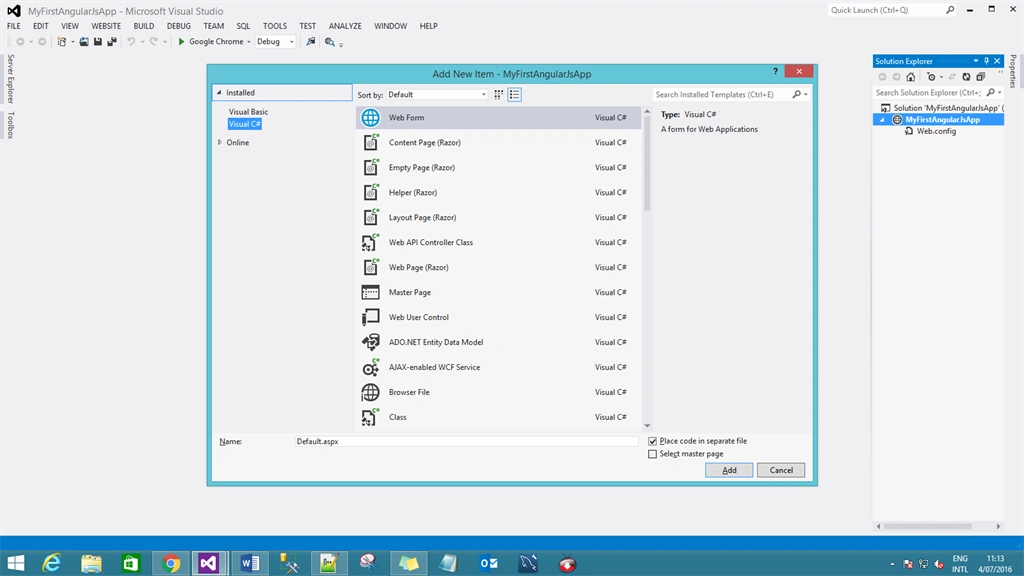1024x576 pixels.
Task: Enable the Select master page checkbox
Action: (x=652, y=454)
